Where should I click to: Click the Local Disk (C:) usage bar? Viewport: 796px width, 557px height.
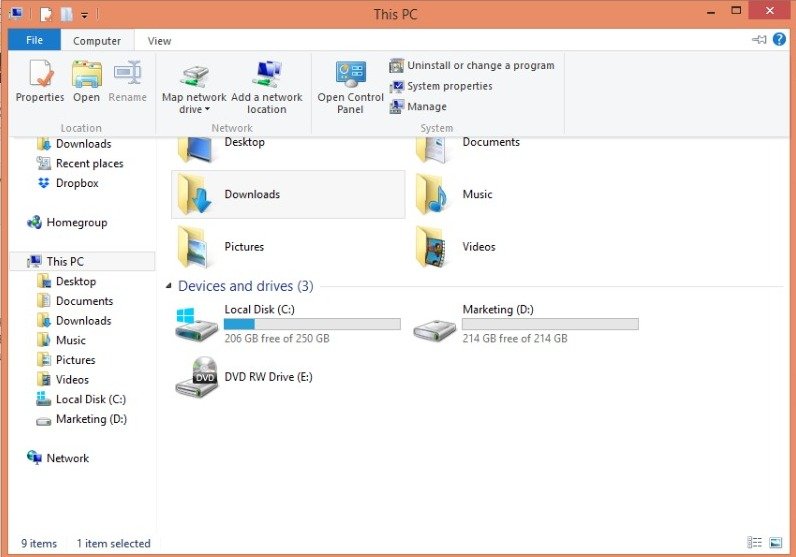(x=312, y=324)
